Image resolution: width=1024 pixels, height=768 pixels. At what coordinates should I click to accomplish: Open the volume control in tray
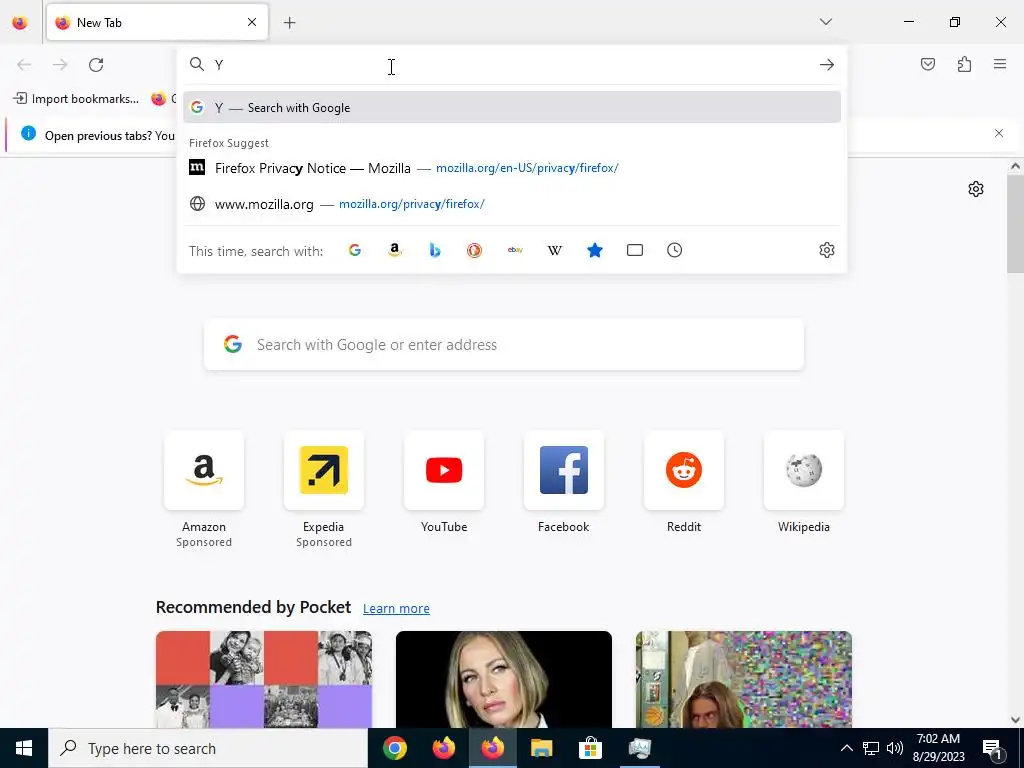click(x=895, y=748)
